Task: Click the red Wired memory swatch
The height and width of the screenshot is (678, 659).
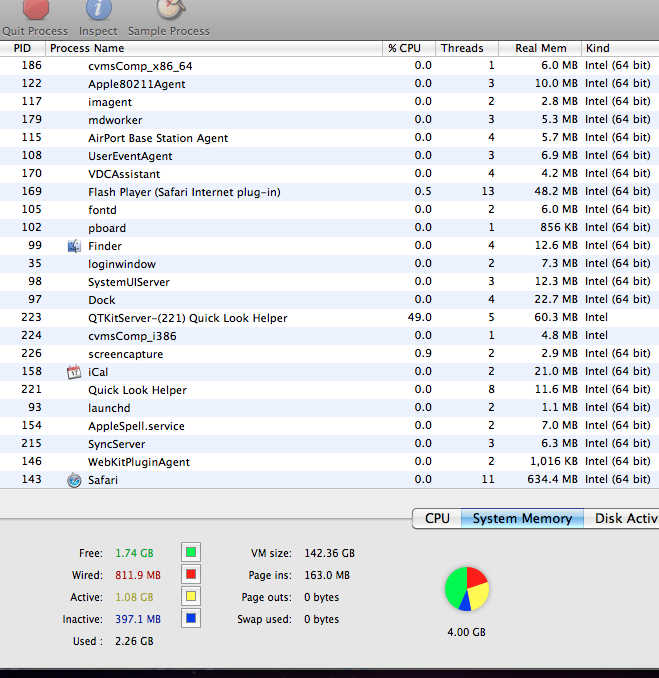Action: click(191, 574)
